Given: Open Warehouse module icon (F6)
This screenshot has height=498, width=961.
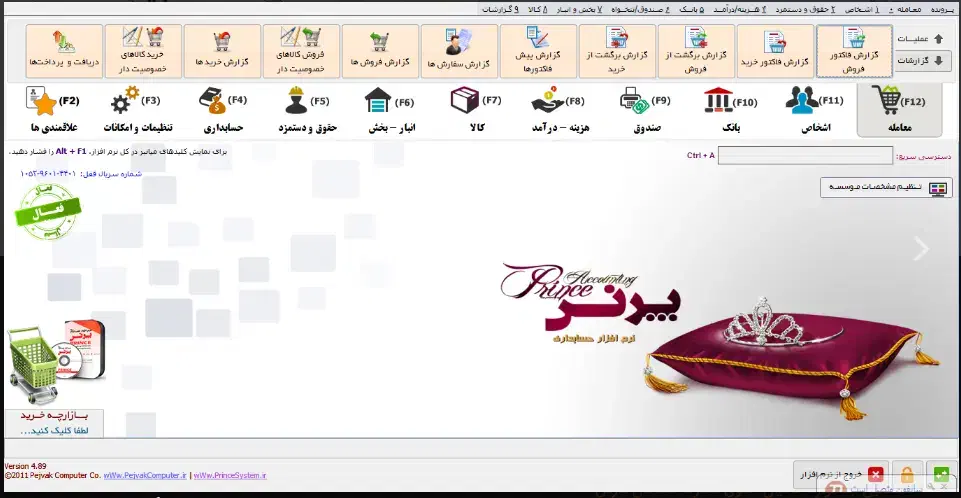Looking at the screenshot, I should point(377,103).
